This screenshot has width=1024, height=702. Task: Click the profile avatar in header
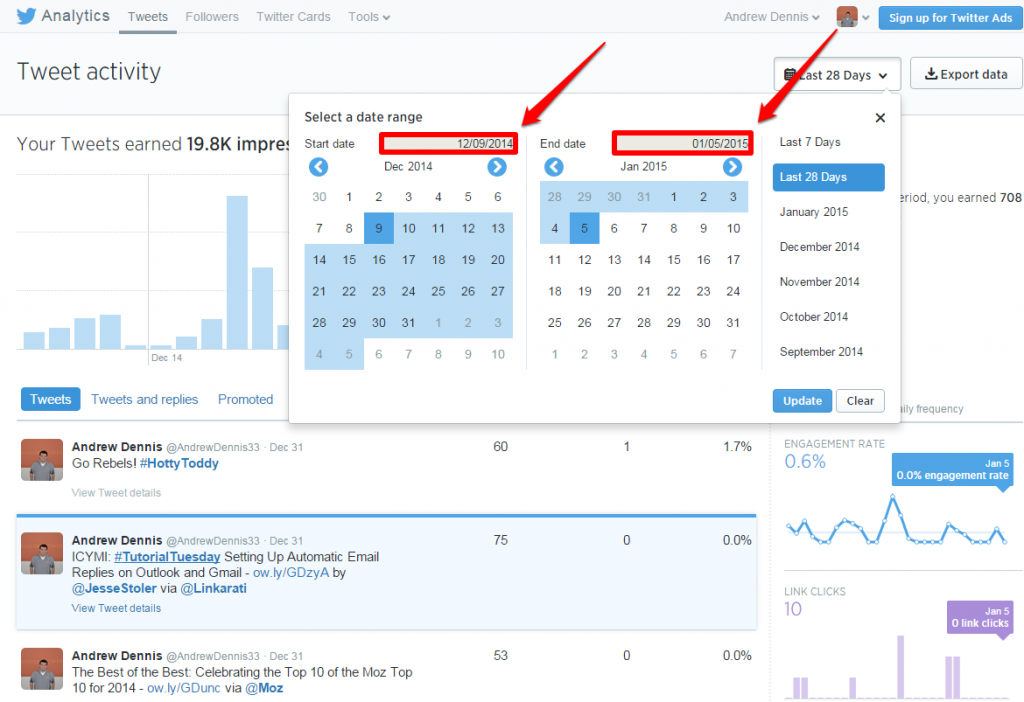(x=847, y=17)
